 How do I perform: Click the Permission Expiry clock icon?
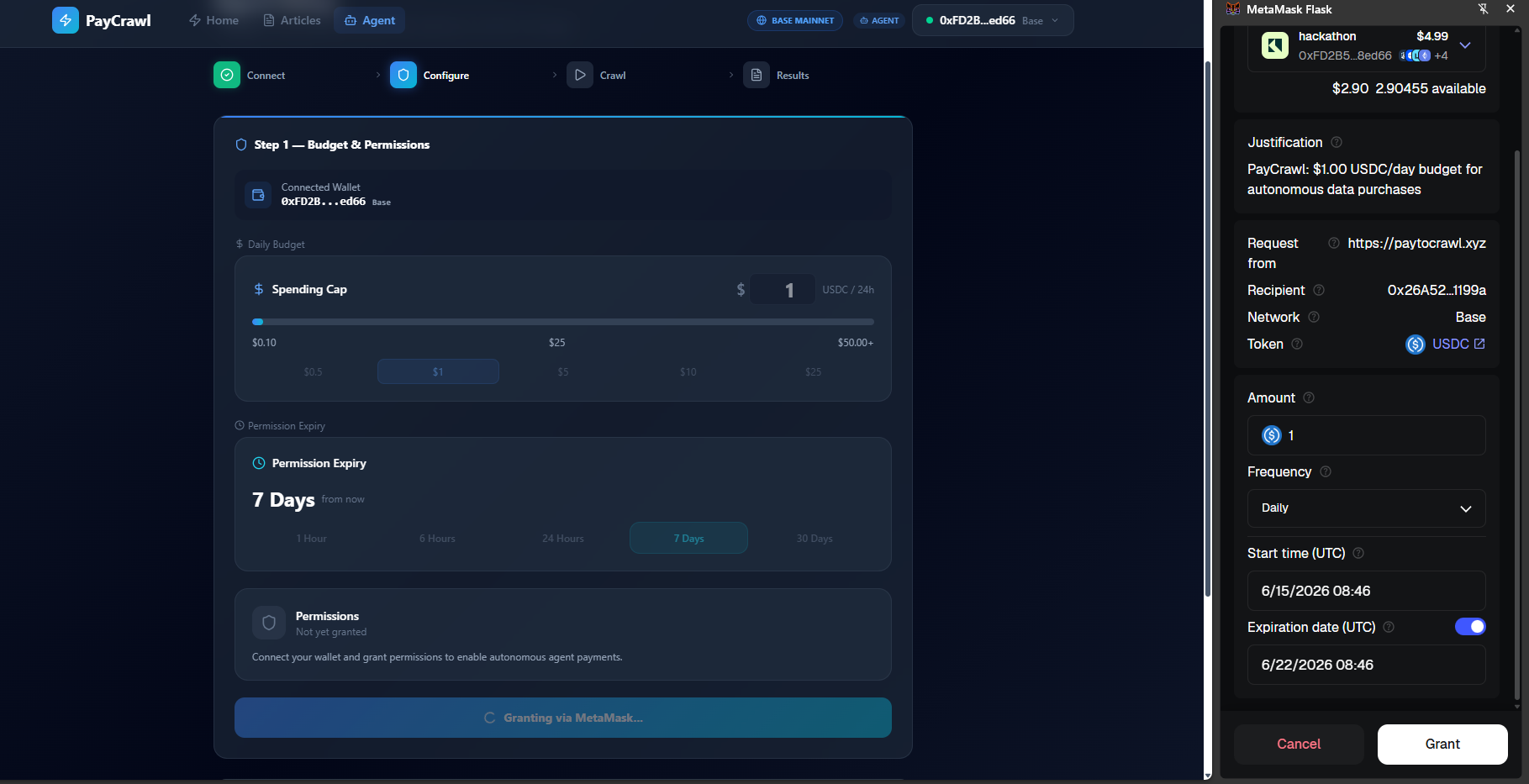259,463
